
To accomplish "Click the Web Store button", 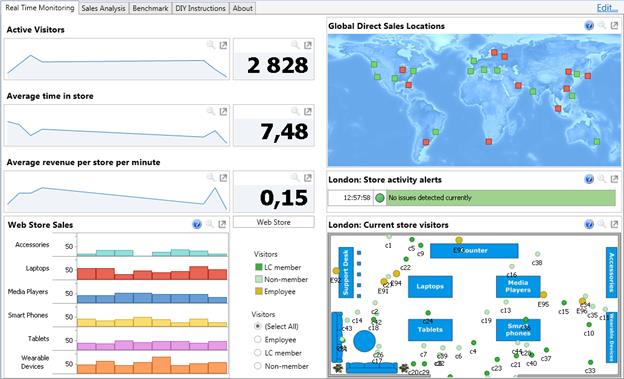I will 273,222.
